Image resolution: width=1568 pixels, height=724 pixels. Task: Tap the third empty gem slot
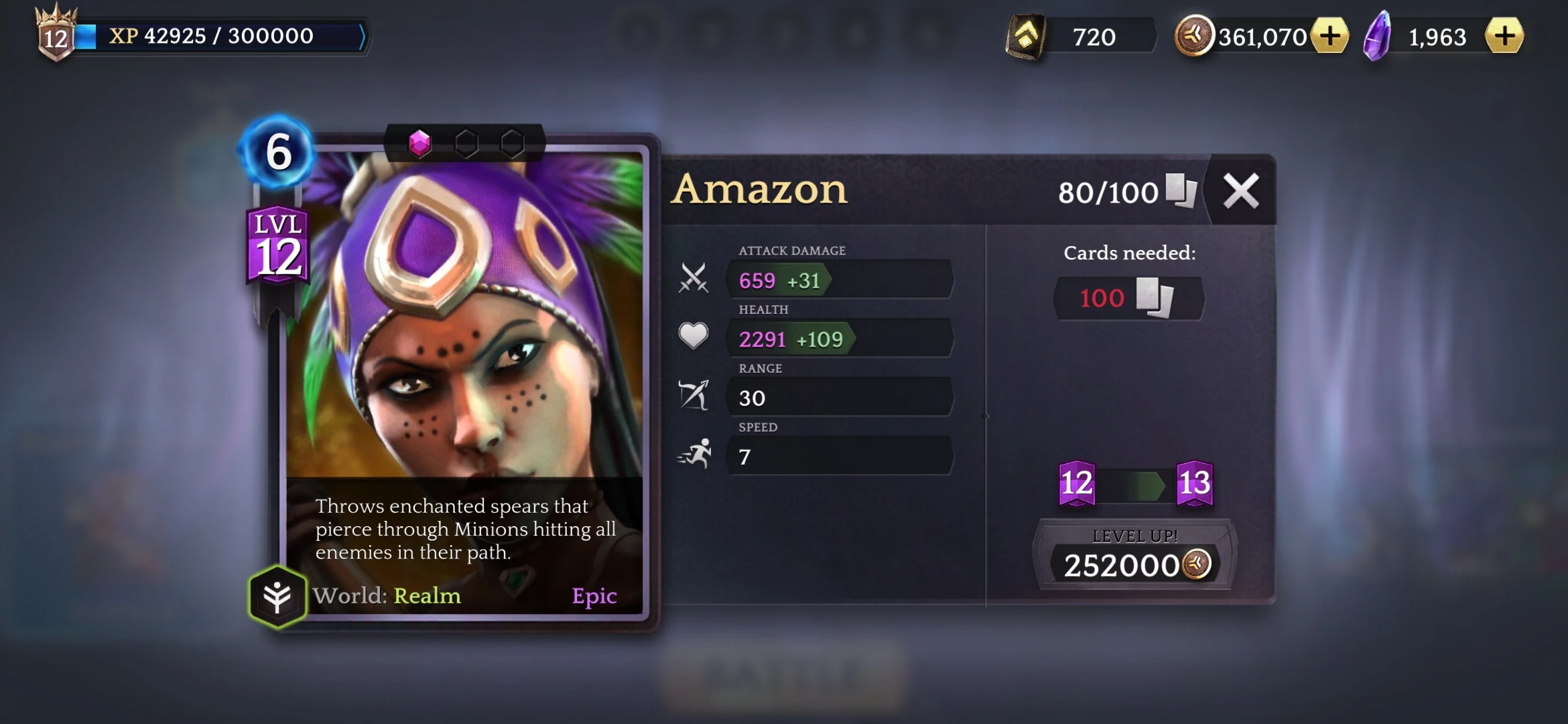pyautogui.click(x=512, y=143)
